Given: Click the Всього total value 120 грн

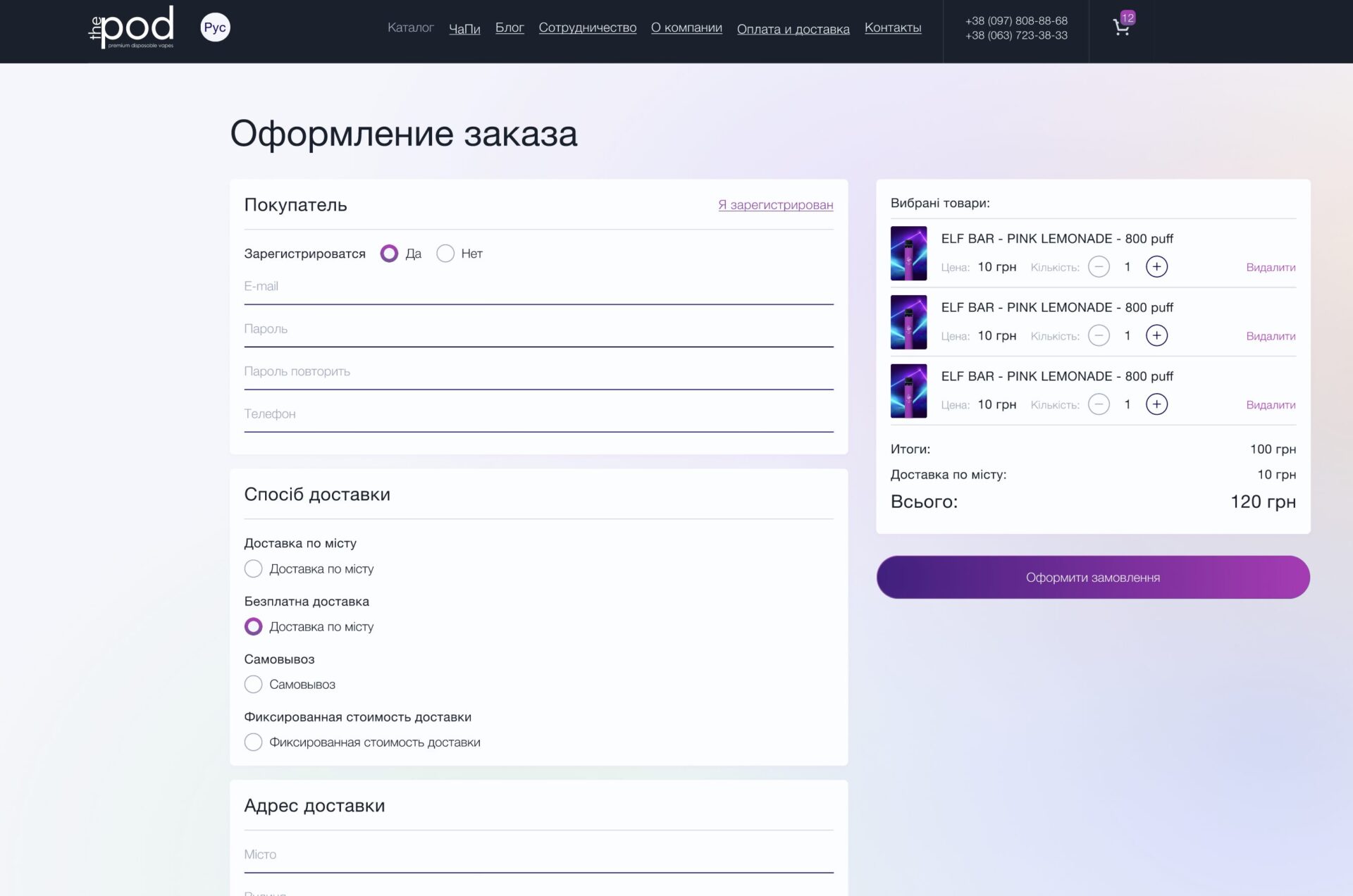Looking at the screenshot, I should (x=1263, y=502).
